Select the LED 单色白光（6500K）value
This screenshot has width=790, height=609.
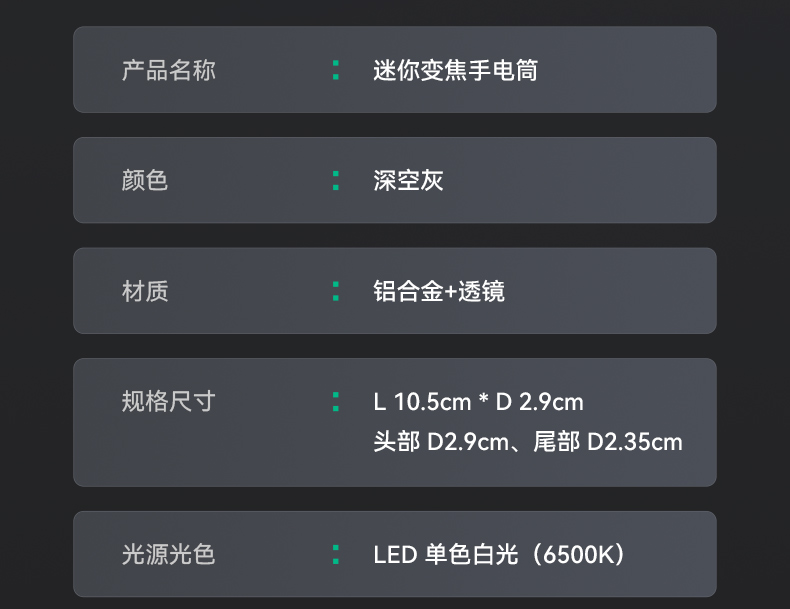click(499, 554)
